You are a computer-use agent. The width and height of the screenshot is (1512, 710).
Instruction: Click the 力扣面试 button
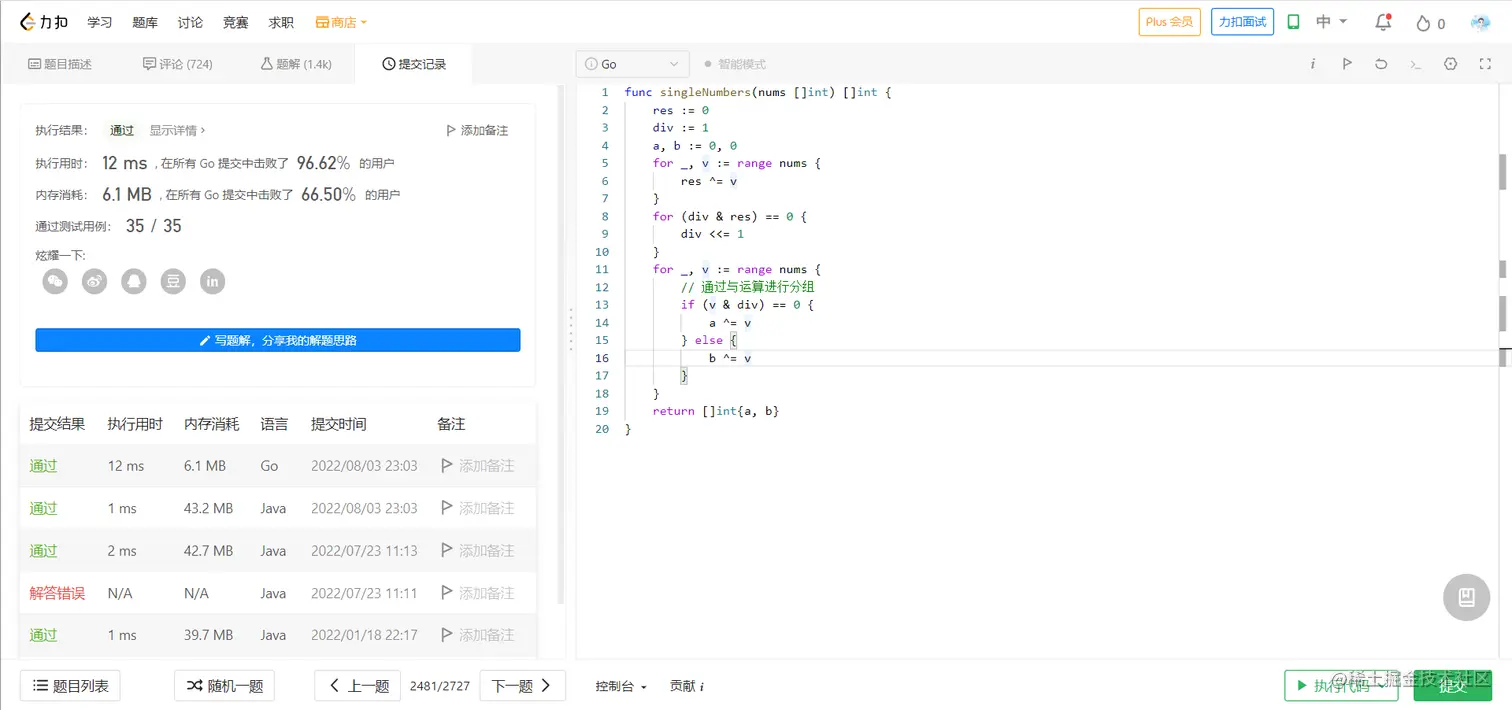coord(1242,22)
